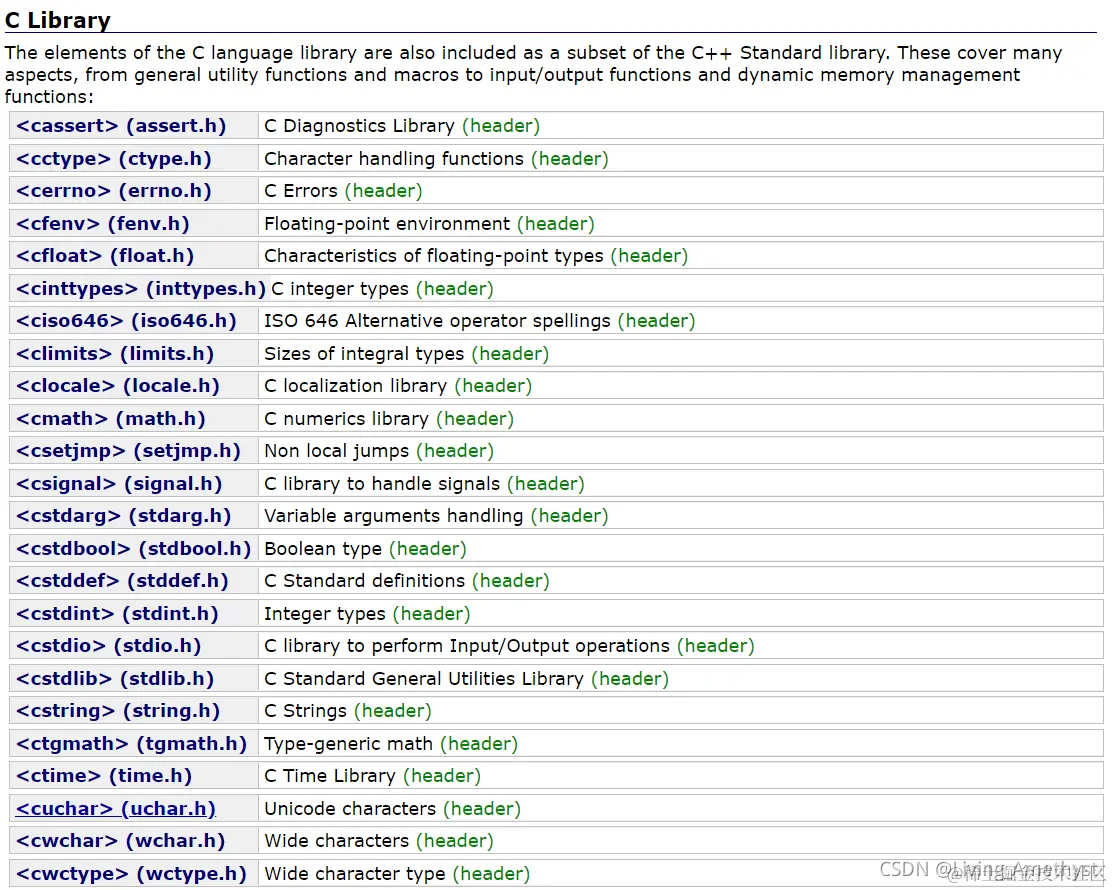Open the <clocale> (locale.h) header link
Image resolution: width=1113 pixels, height=890 pixels.
[118, 385]
